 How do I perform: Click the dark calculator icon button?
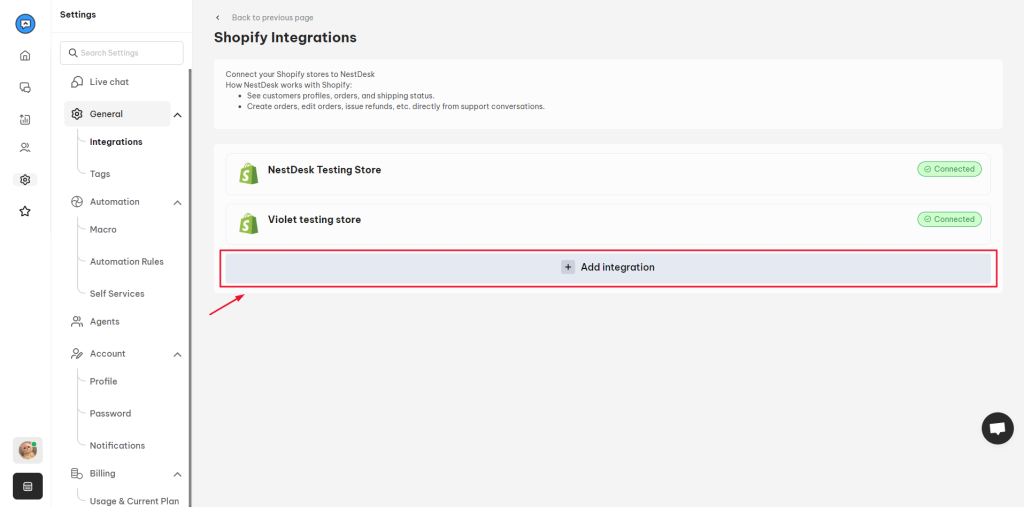click(27, 487)
